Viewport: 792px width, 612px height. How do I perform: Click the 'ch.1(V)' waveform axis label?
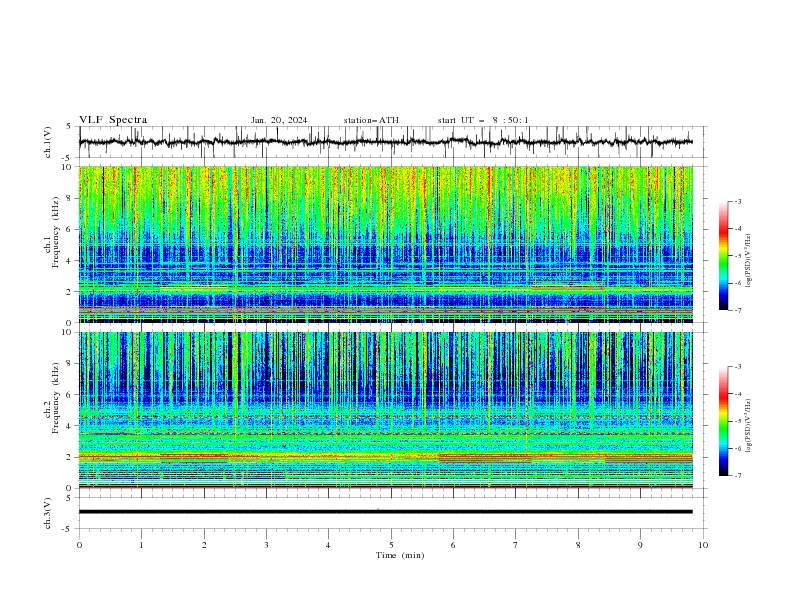click(48, 142)
